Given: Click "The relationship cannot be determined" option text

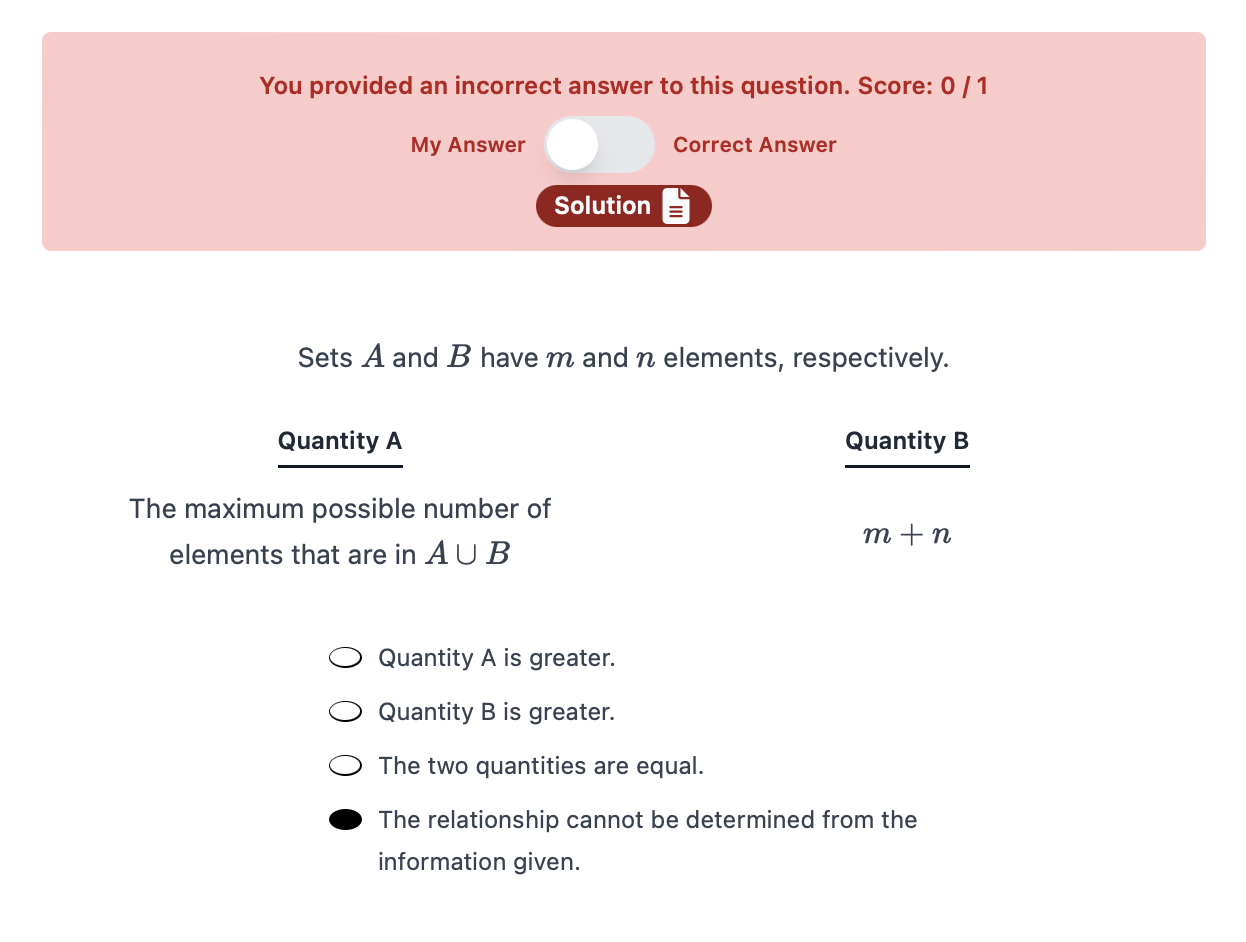Looking at the screenshot, I should click(x=647, y=820).
